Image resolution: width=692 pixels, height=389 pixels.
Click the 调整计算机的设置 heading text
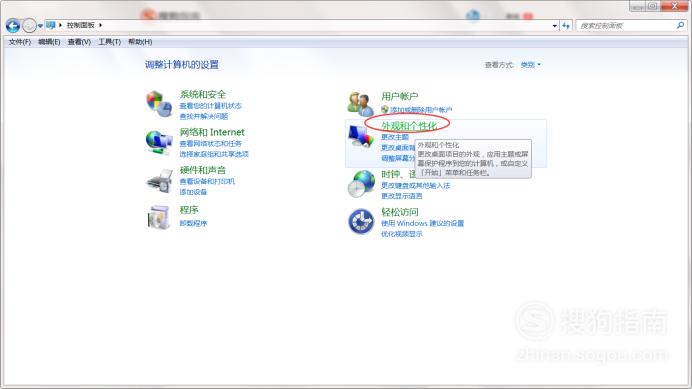[182, 65]
